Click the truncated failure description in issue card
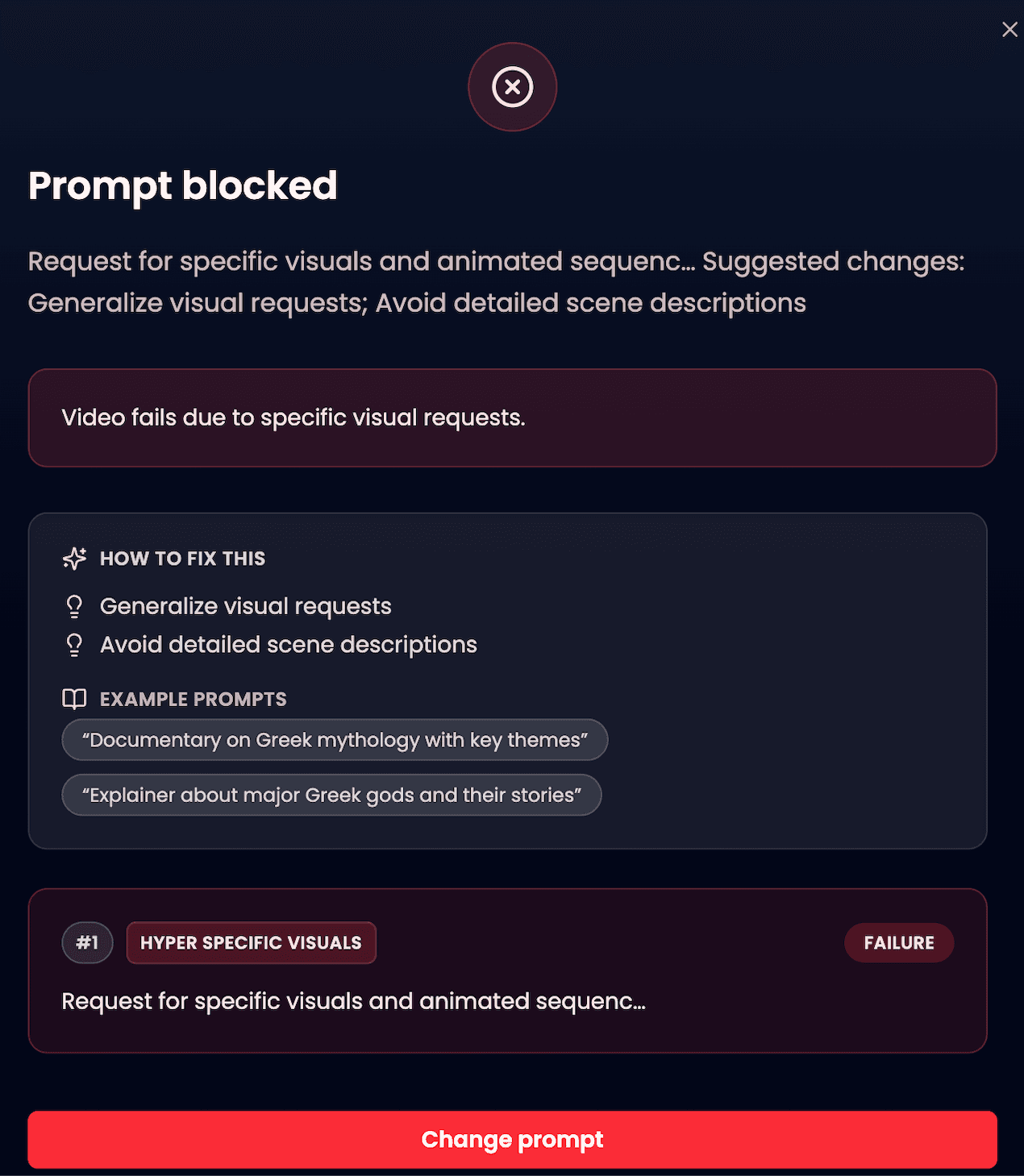This screenshot has height=1176, width=1024. 353,1001
